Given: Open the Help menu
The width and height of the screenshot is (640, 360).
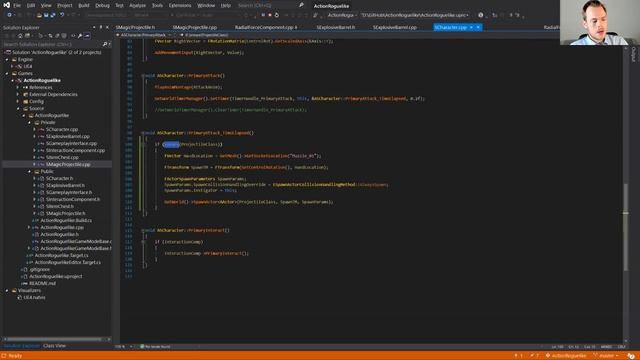Looking at the screenshot, I should pyautogui.click(x=226, y=6).
